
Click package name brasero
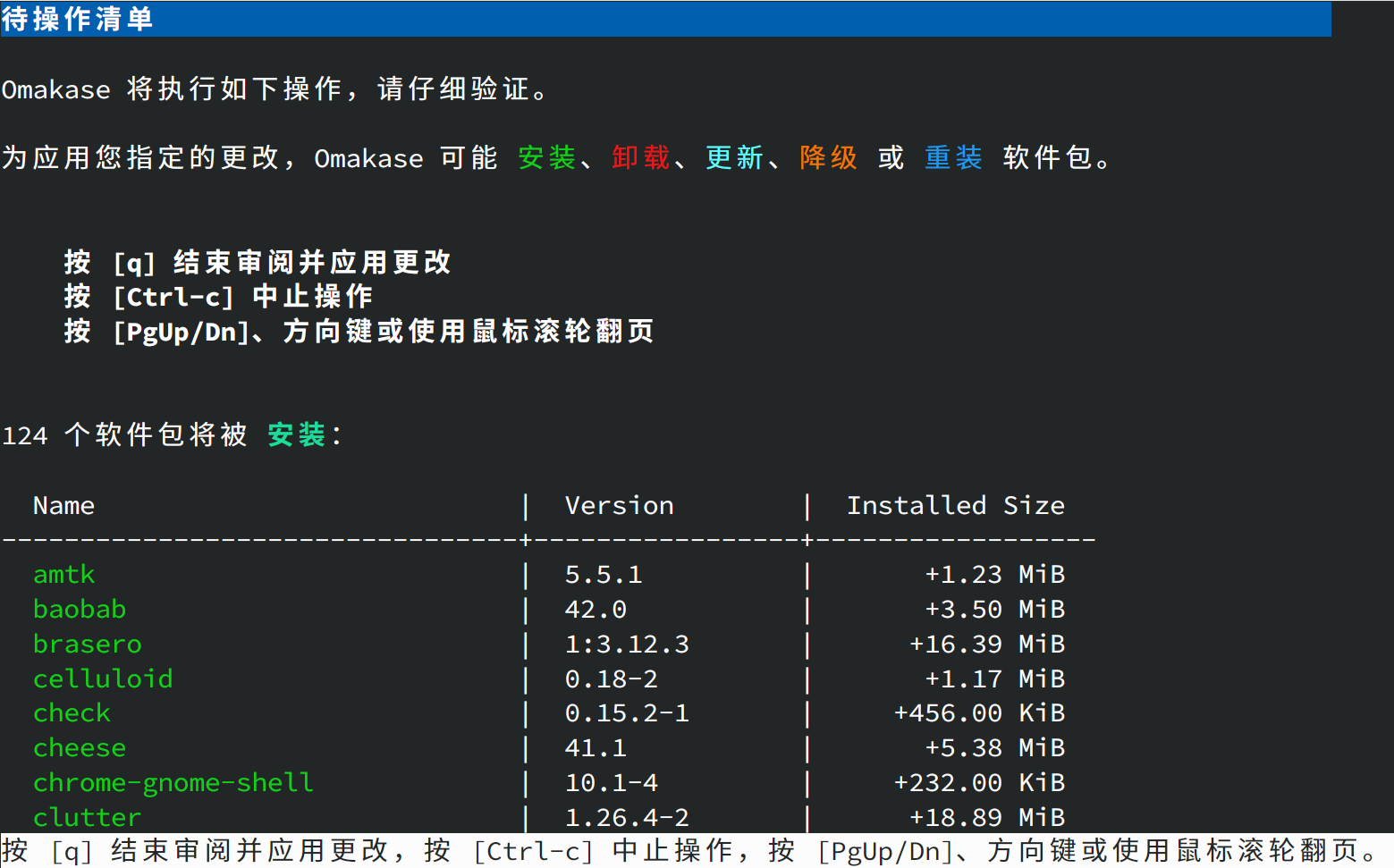[88, 645]
